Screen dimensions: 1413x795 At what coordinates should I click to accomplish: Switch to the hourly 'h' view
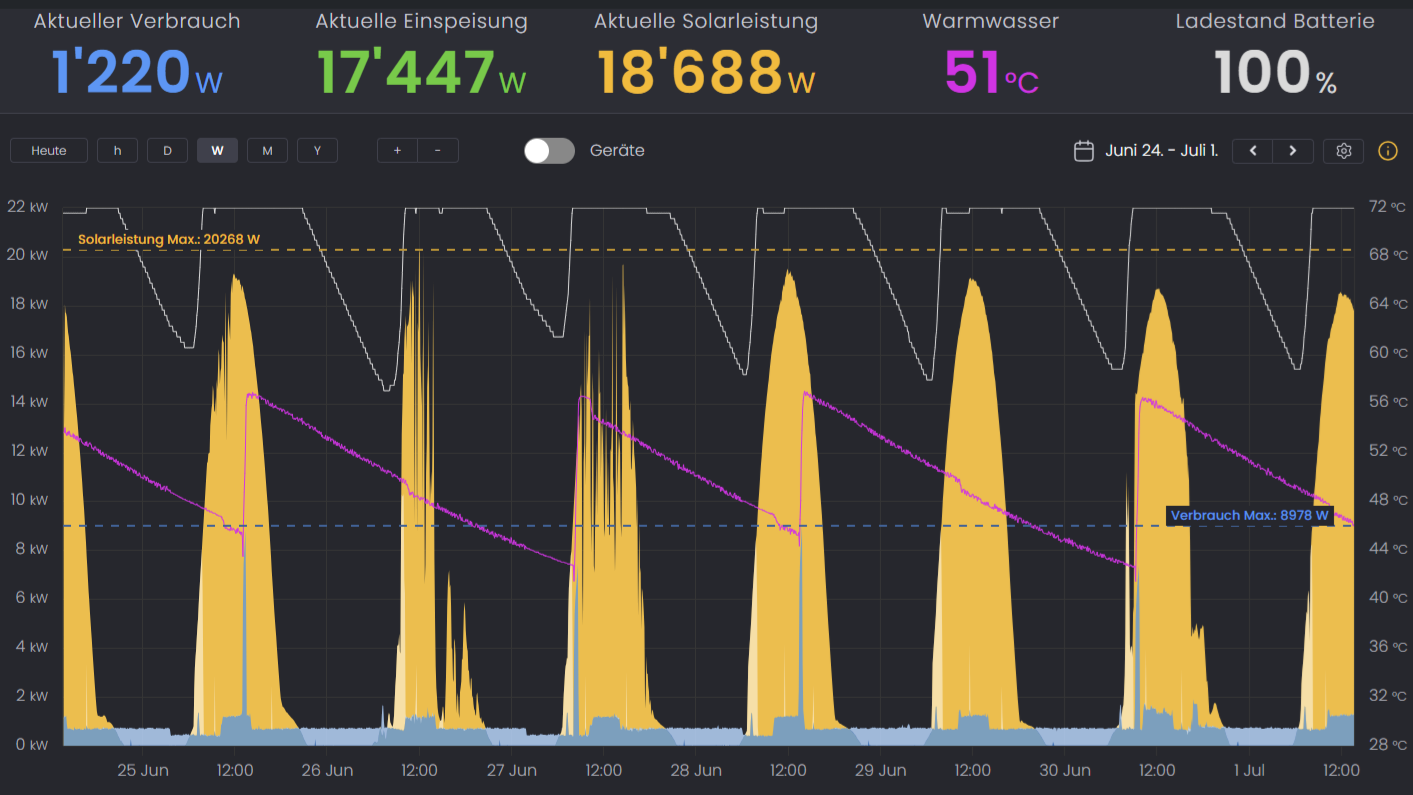117,149
